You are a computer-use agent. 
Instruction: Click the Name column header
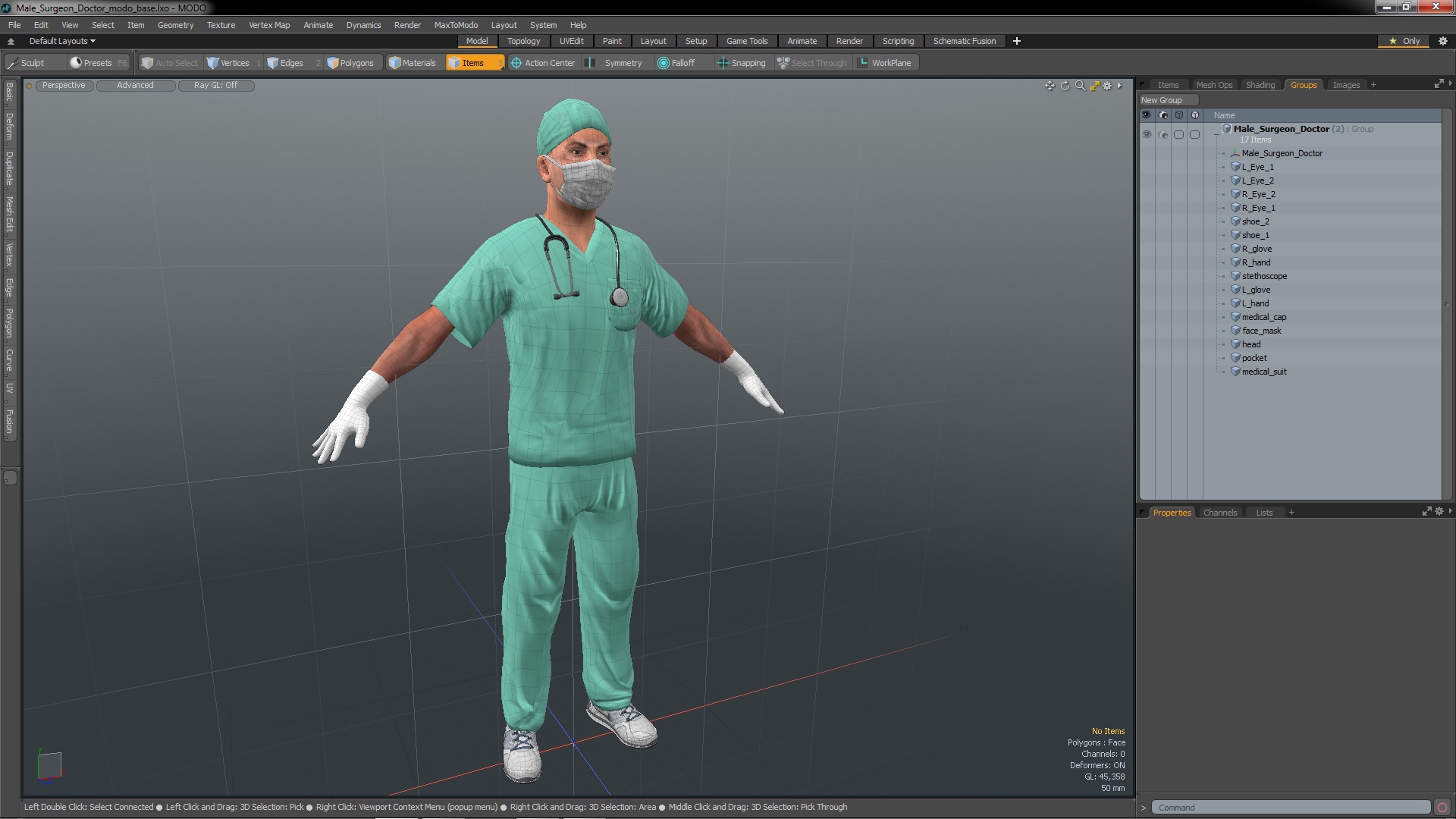coord(1323,115)
